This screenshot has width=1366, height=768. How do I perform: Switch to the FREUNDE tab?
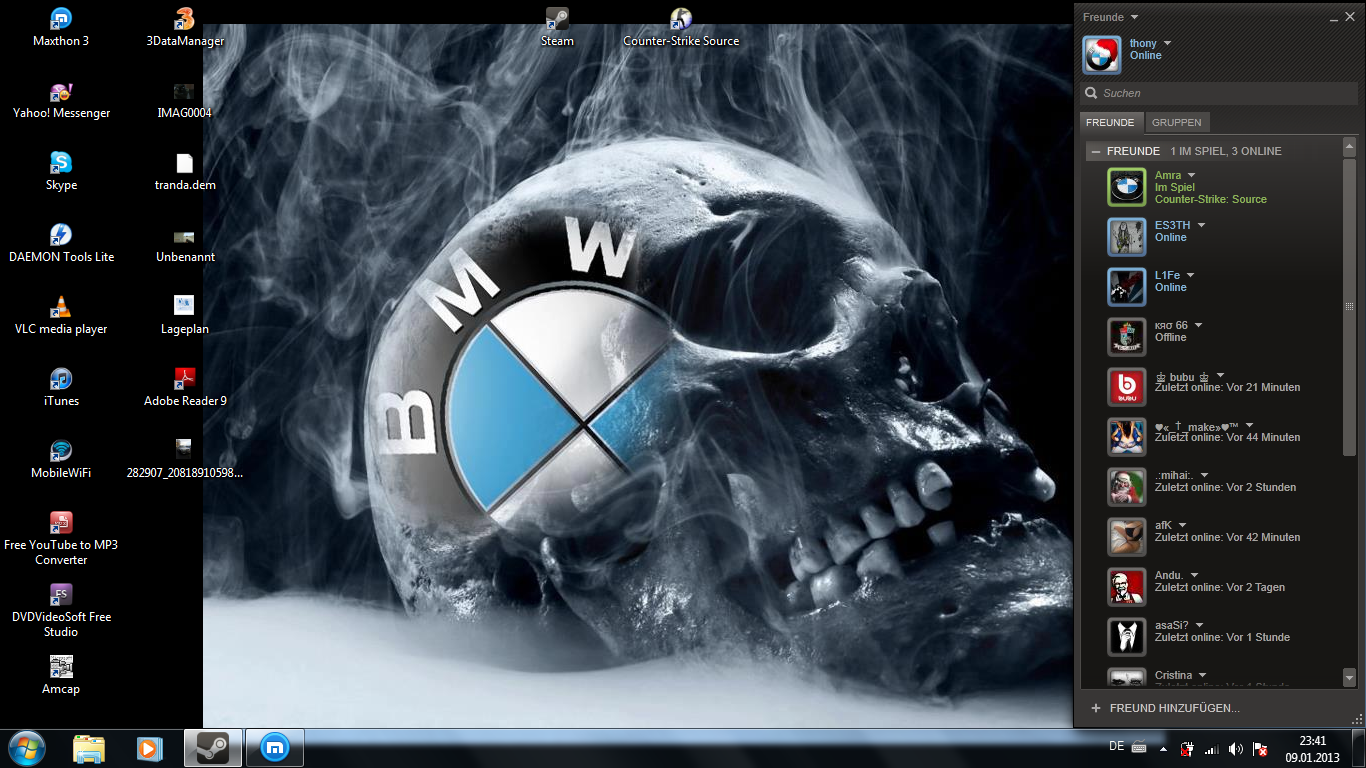click(1110, 123)
